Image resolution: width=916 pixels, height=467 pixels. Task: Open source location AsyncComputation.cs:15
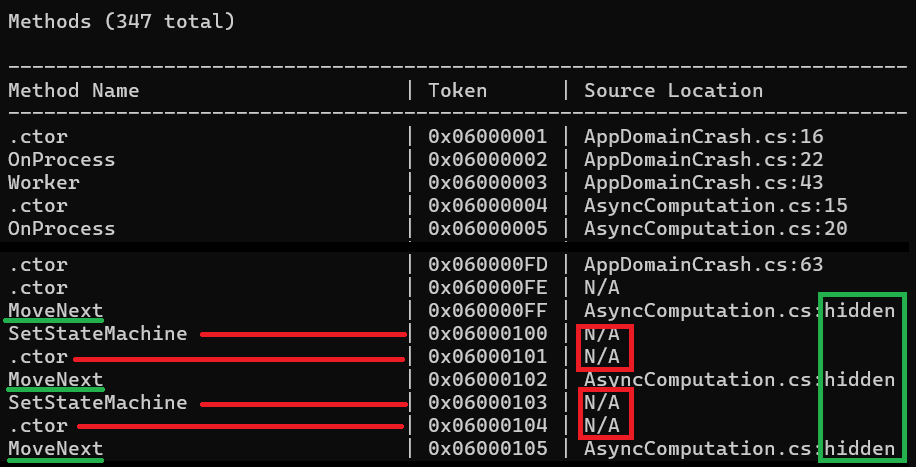click(x=715, y=206)
